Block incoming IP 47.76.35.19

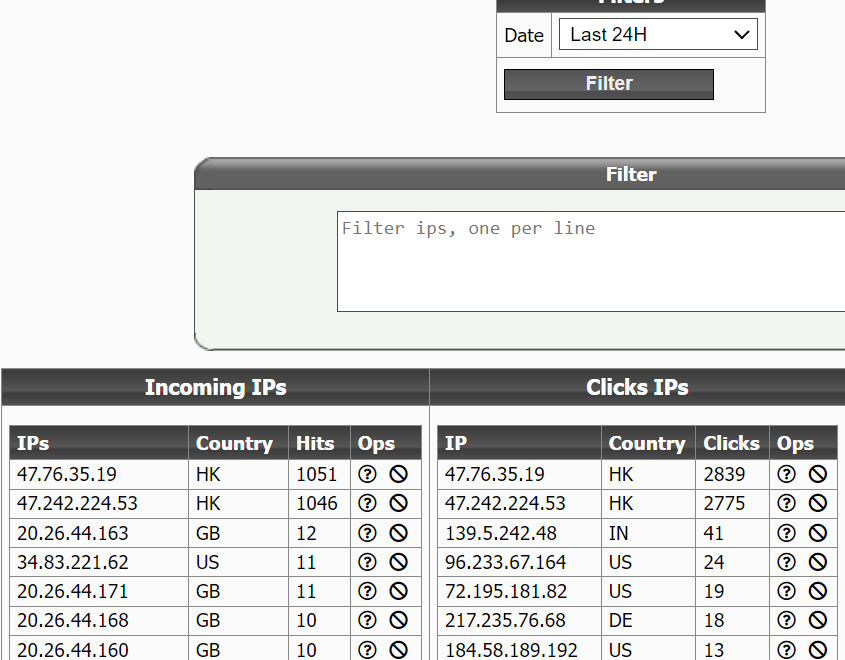click(x=399, y=474)
